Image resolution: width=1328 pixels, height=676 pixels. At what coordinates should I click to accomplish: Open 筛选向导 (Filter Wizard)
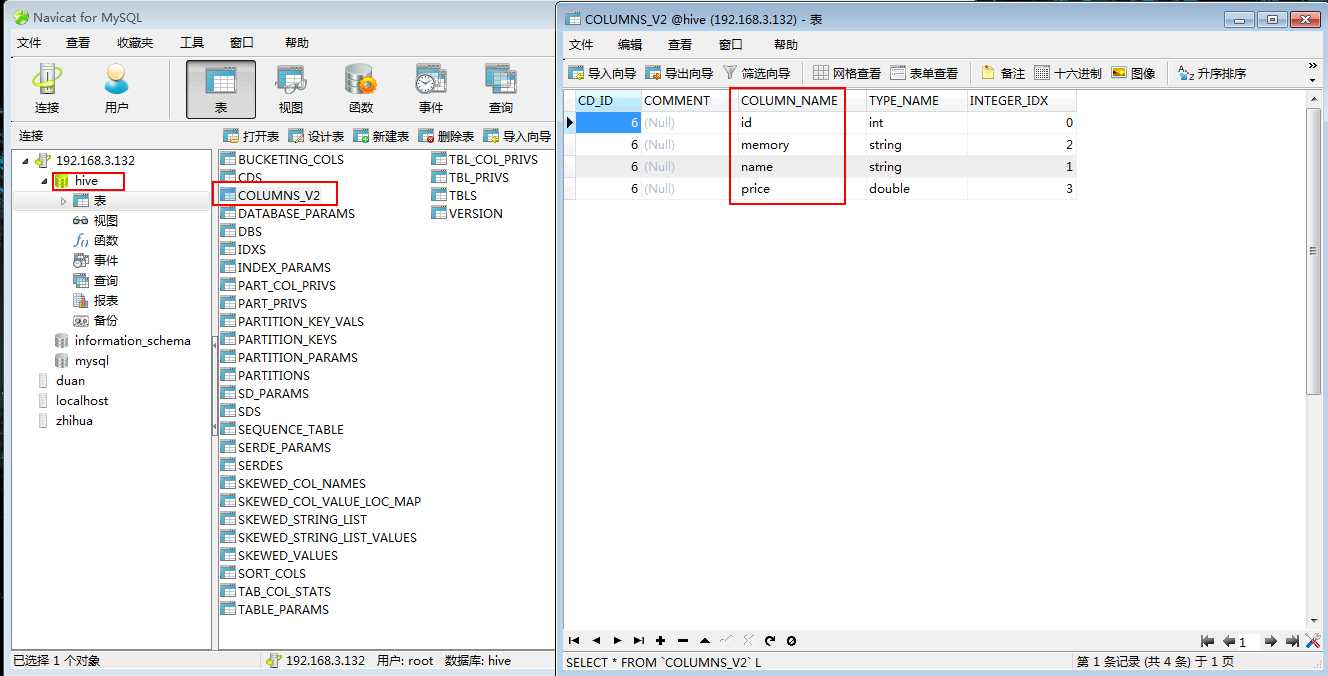coord(756,73)
